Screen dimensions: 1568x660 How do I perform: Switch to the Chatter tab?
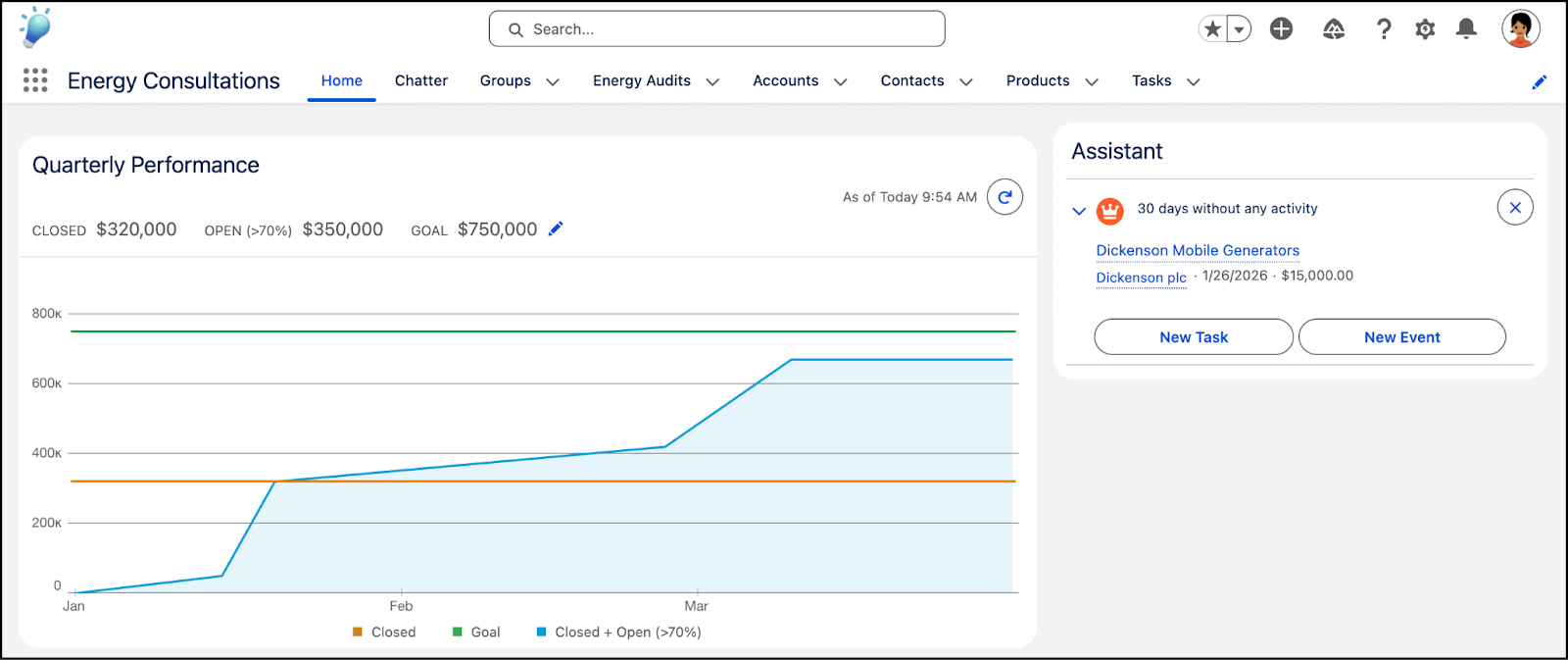pyautogui.click(x=421, y=81)
